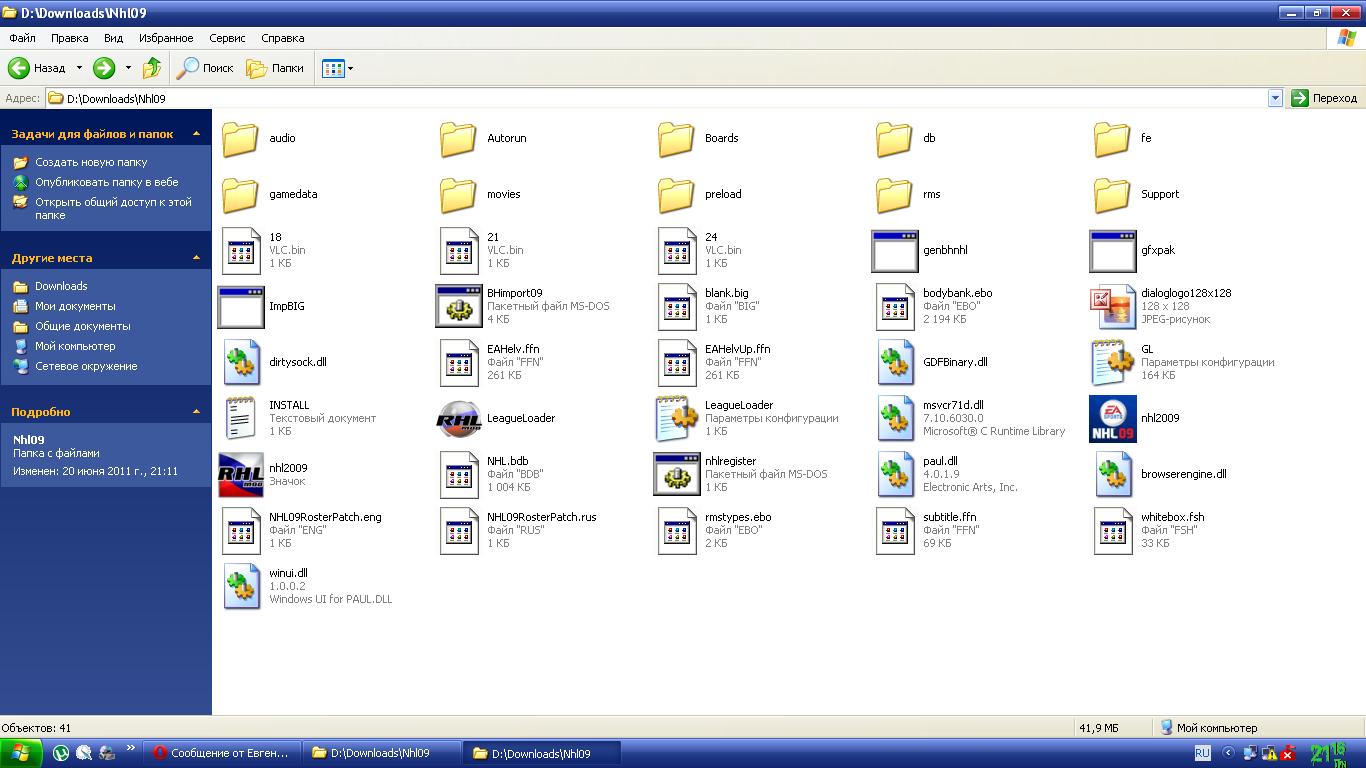Select the INSTALL text document
The height and width of the screenshot is (768, 1366).
click(x=241, y=418)
